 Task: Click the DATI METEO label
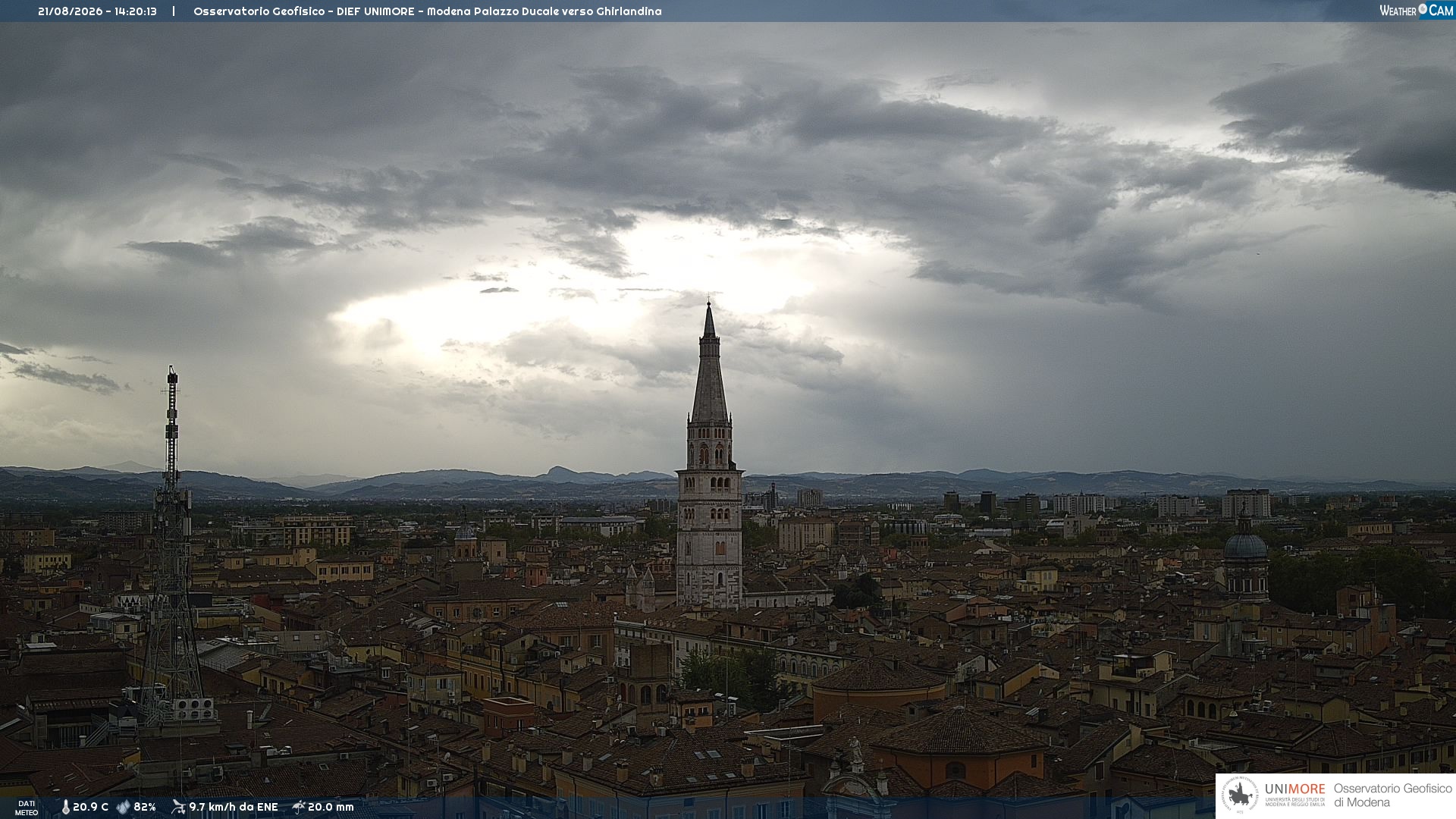pyautogui.click(x=27, y=808)
